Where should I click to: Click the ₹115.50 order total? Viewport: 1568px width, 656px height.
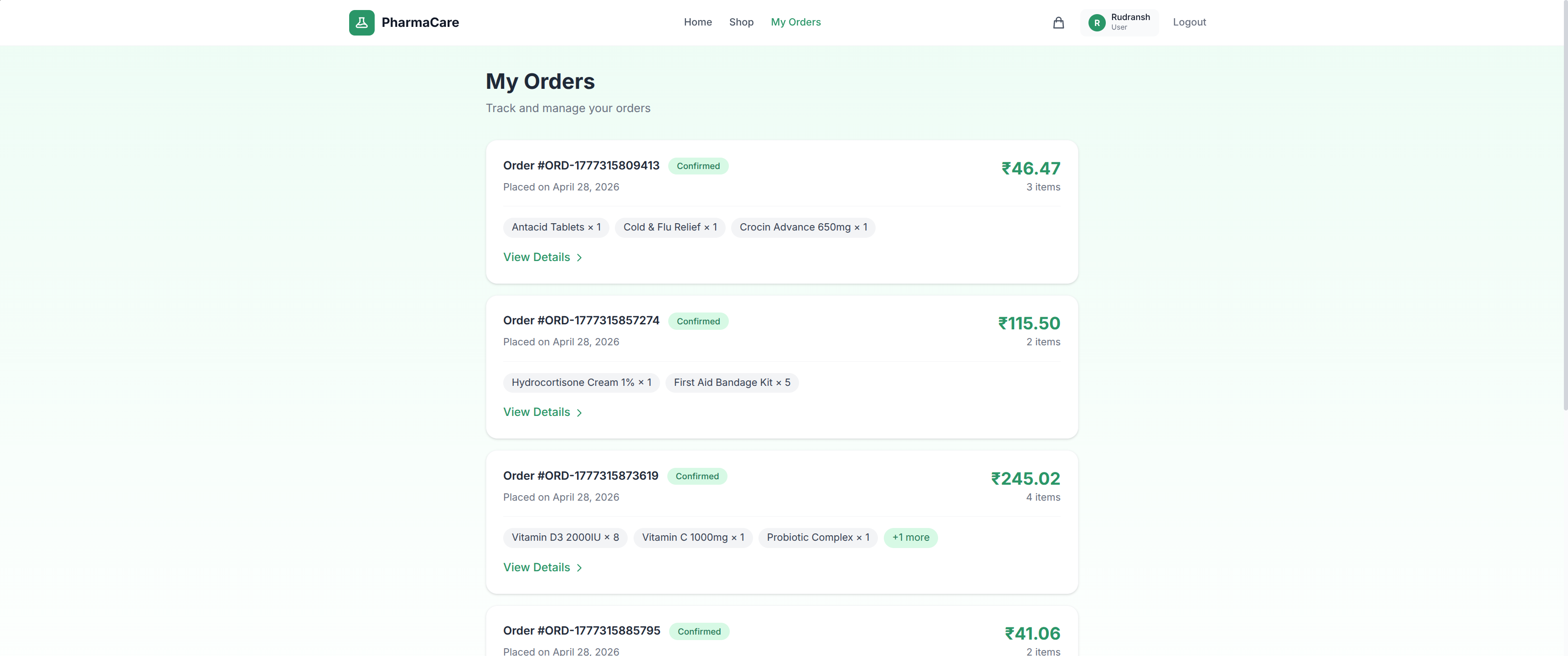pyautogui.click(x=1029, y=324)
